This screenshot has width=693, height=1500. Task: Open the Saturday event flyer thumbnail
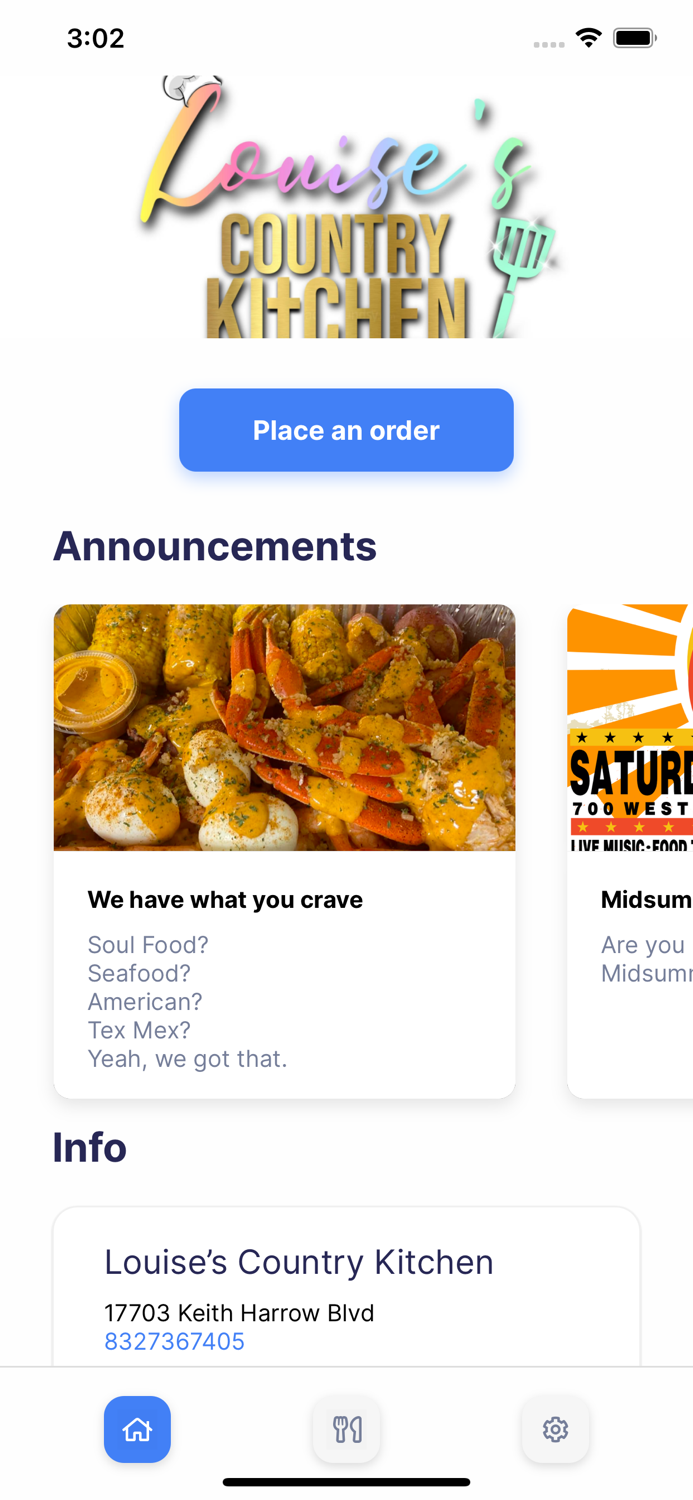click(630, 727)
